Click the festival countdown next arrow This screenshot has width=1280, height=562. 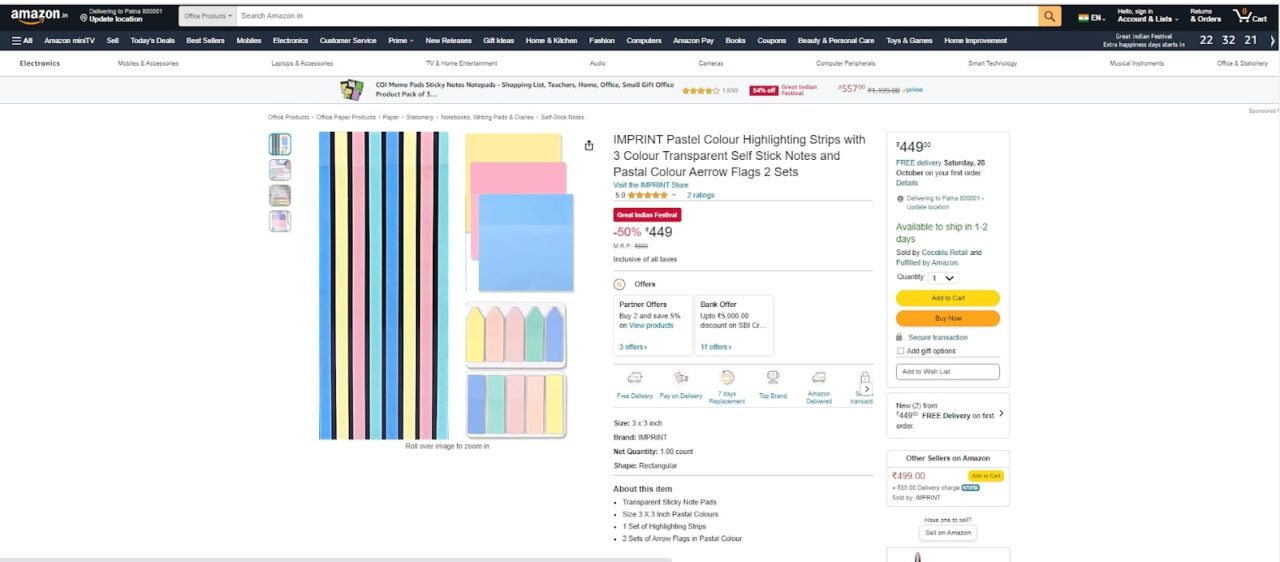click(x=1272, y=40)
